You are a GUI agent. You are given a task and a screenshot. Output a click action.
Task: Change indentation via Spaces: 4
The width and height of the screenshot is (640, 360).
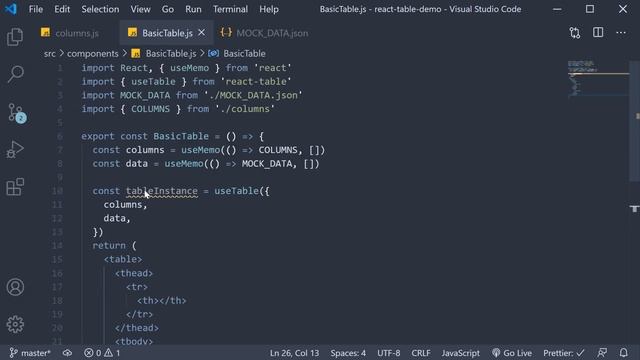coord(348,353)
